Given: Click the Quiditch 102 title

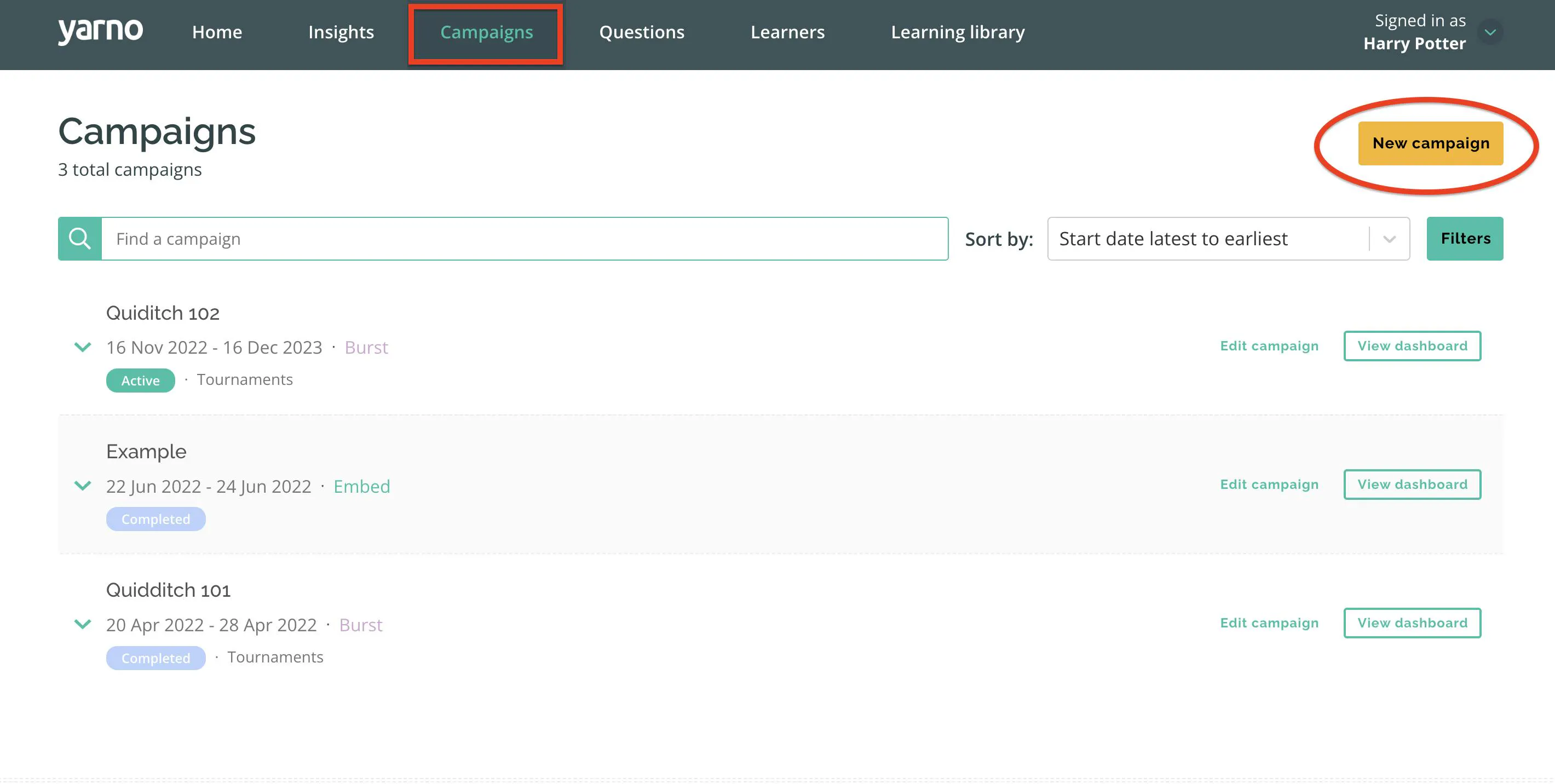Looking at the screenshot, I should pos(163,313).
